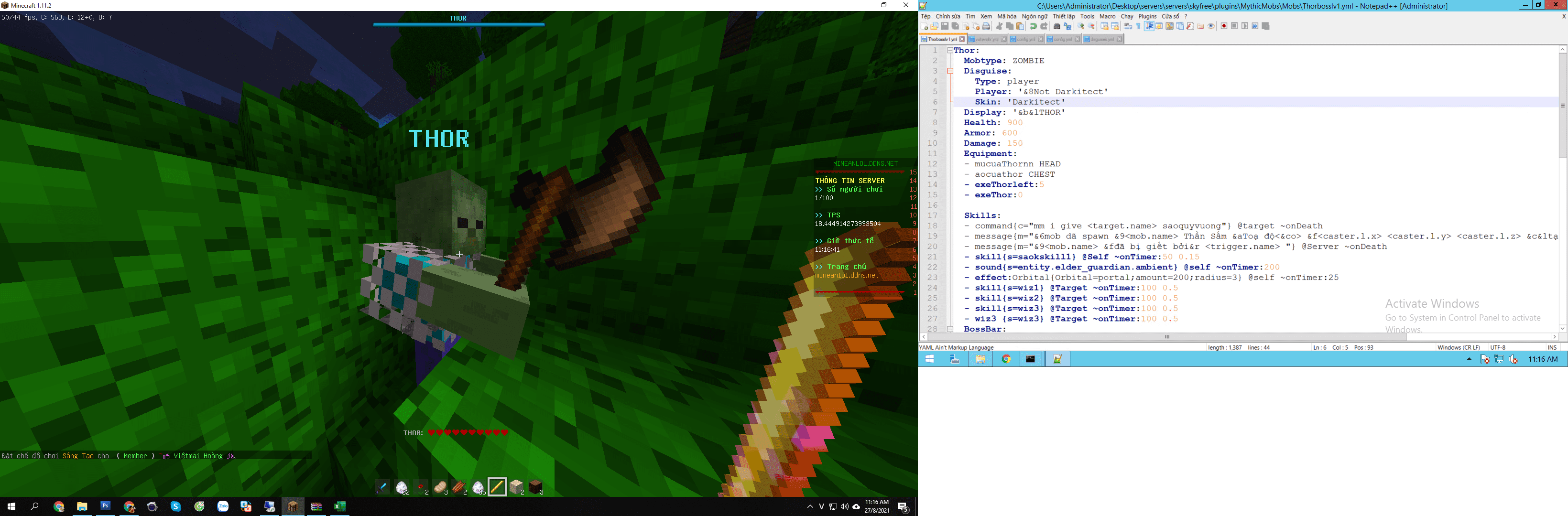Click the editor horizontal scrollbar thumb
Image resolution: width=1568 pixels, height=516 pixels.
point(1167,336)
